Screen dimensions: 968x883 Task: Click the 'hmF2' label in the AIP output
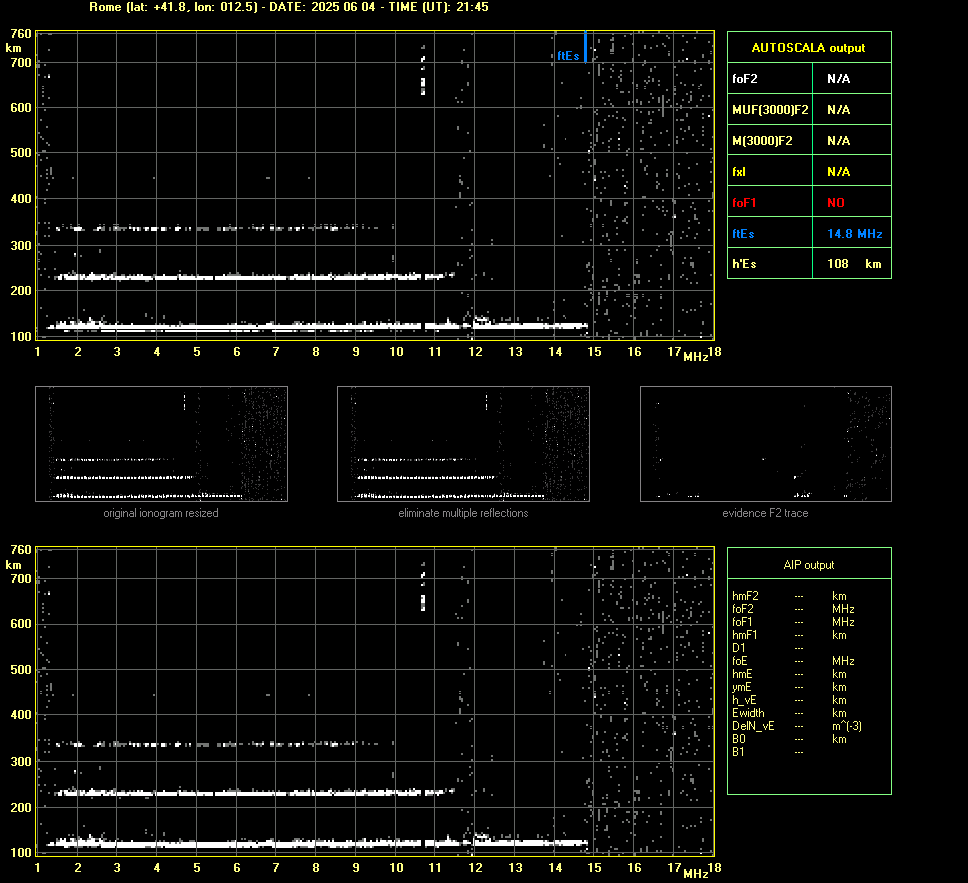(745, 596)
